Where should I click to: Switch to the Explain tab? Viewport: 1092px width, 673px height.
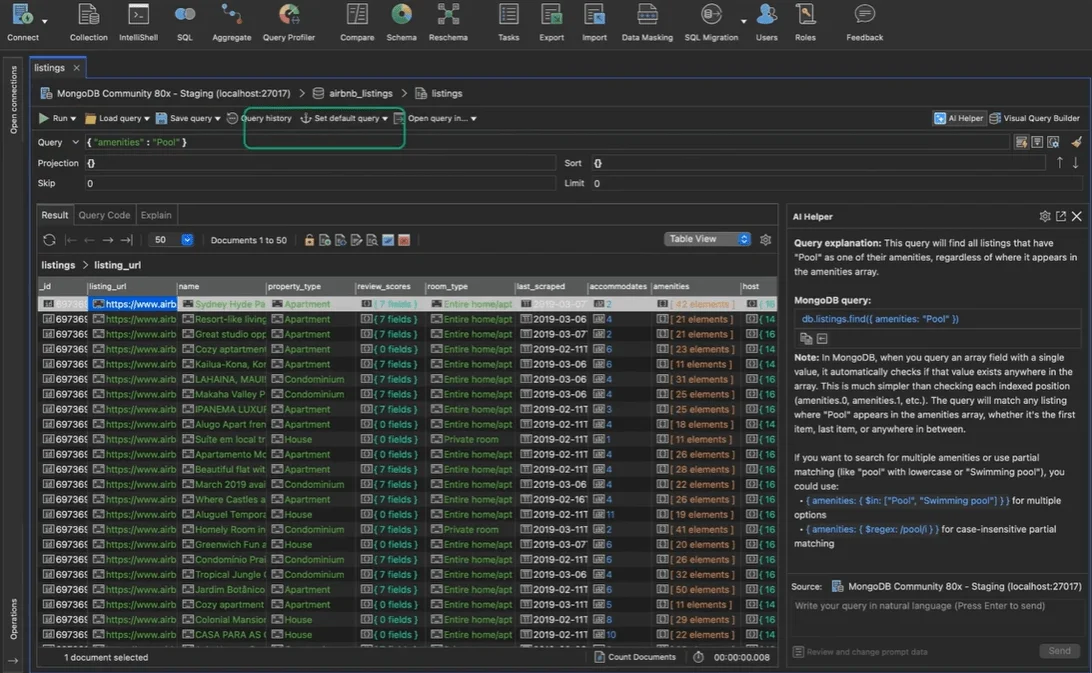click(156, 215)
